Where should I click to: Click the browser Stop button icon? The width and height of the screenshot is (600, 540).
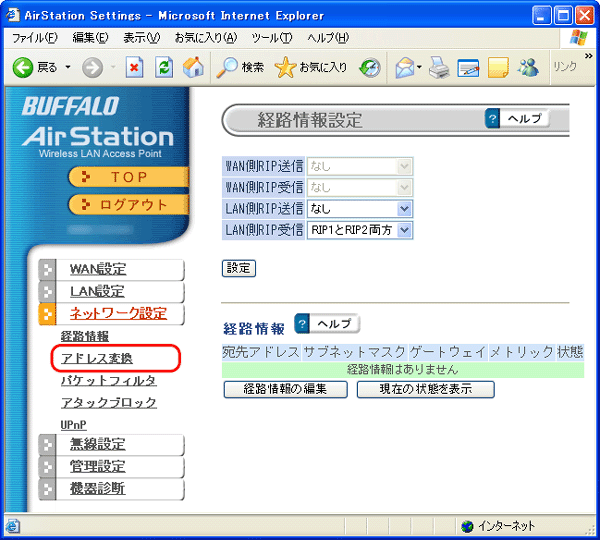click(135, 68)
